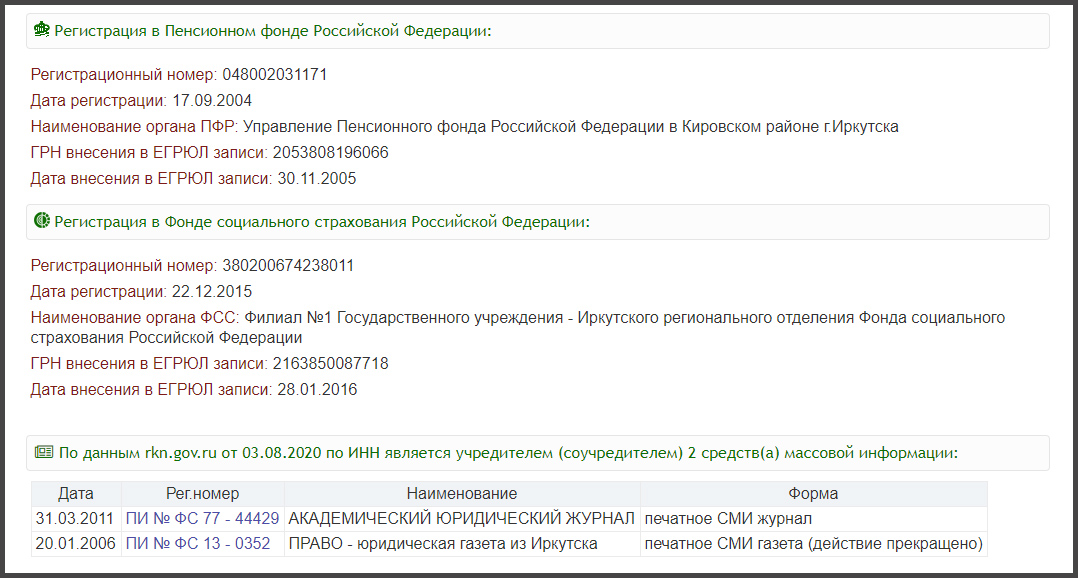Click the Пенсионном фонде registration header text
1078x578 pixels.
coord(273,31)
